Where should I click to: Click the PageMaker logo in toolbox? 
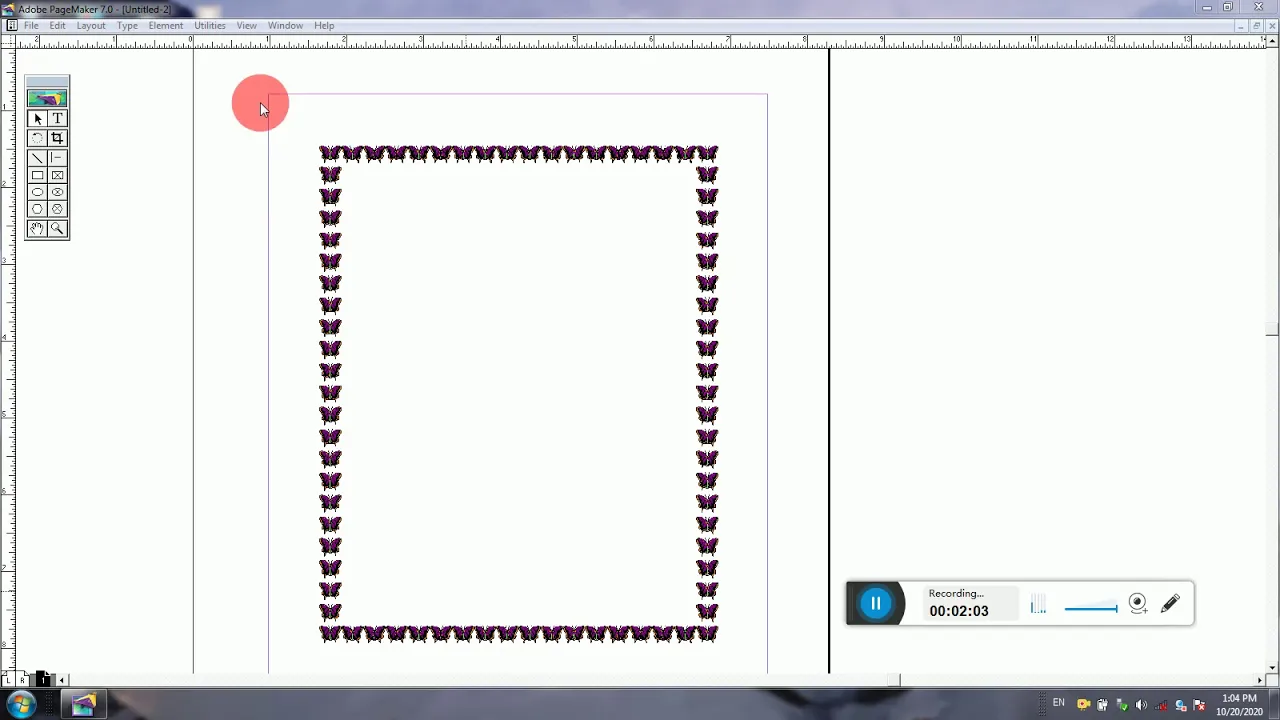[x=47, y=98]
